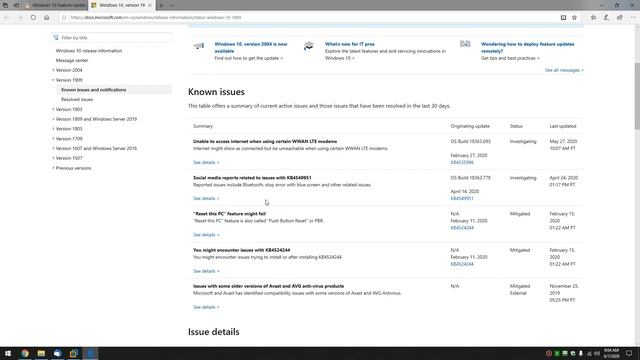Expand Version 1607 and Windows Server 2016
This screenshot has height=360, width=640.
[53, 149]
